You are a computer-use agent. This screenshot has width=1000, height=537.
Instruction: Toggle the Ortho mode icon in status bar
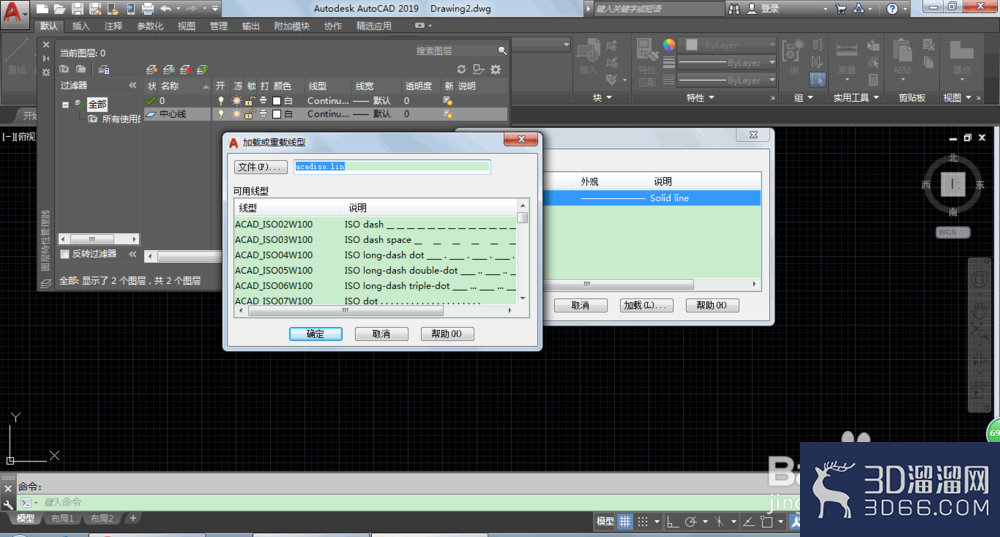pyautogui.click(x=672, y=521)
